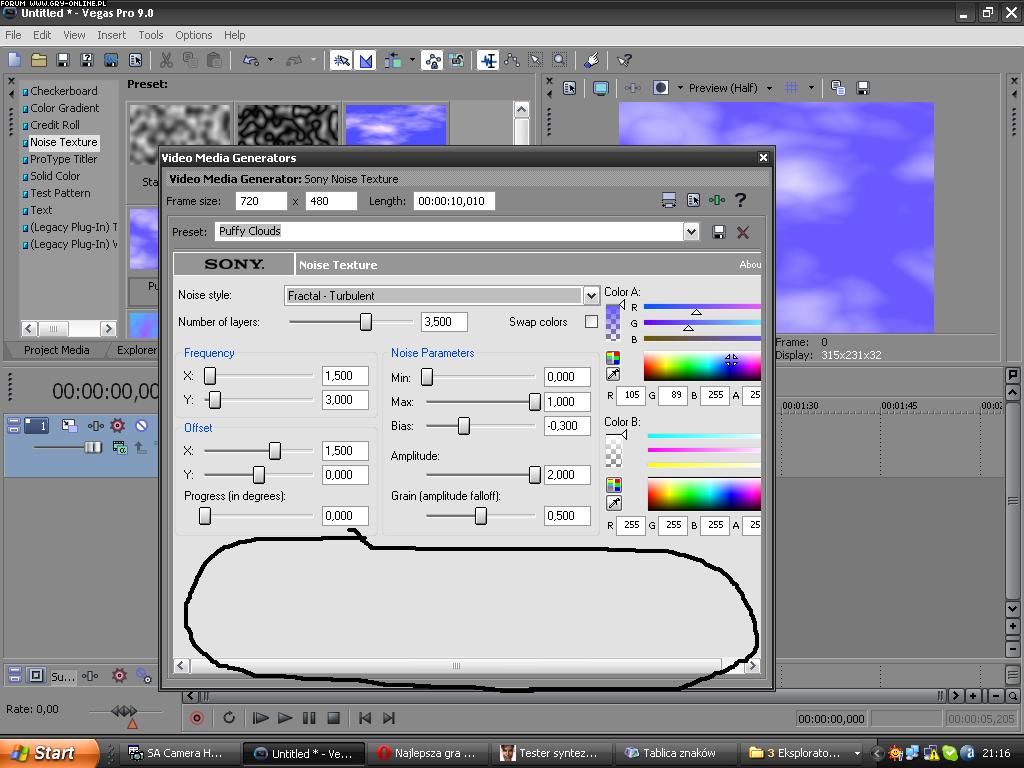The height and width of the screenshot is (768, 1024).
Task: Toggle Auto Ripple in the toolbar
Action: pos(392,61)
